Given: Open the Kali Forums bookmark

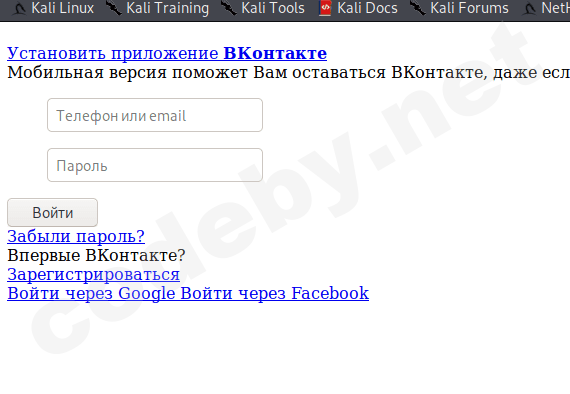Looking at the screenshot, I should point(459,8).
